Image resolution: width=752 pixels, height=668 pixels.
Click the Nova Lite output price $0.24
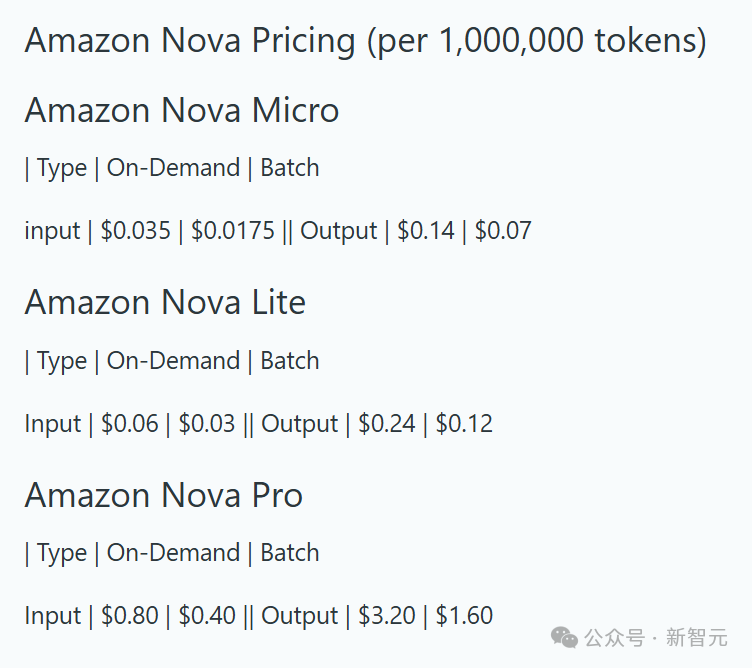tap(387, 423)
